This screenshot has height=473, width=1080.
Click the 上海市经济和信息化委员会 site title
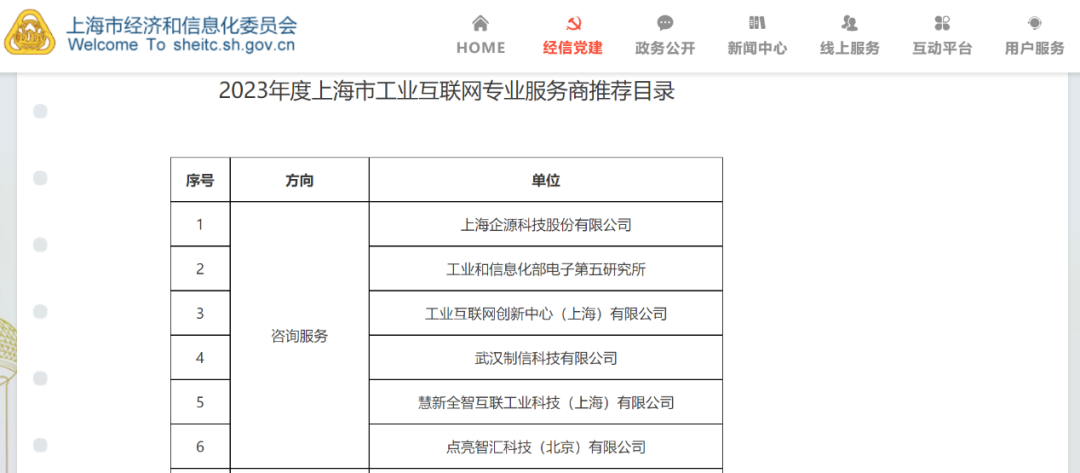[x=182, y=25]
